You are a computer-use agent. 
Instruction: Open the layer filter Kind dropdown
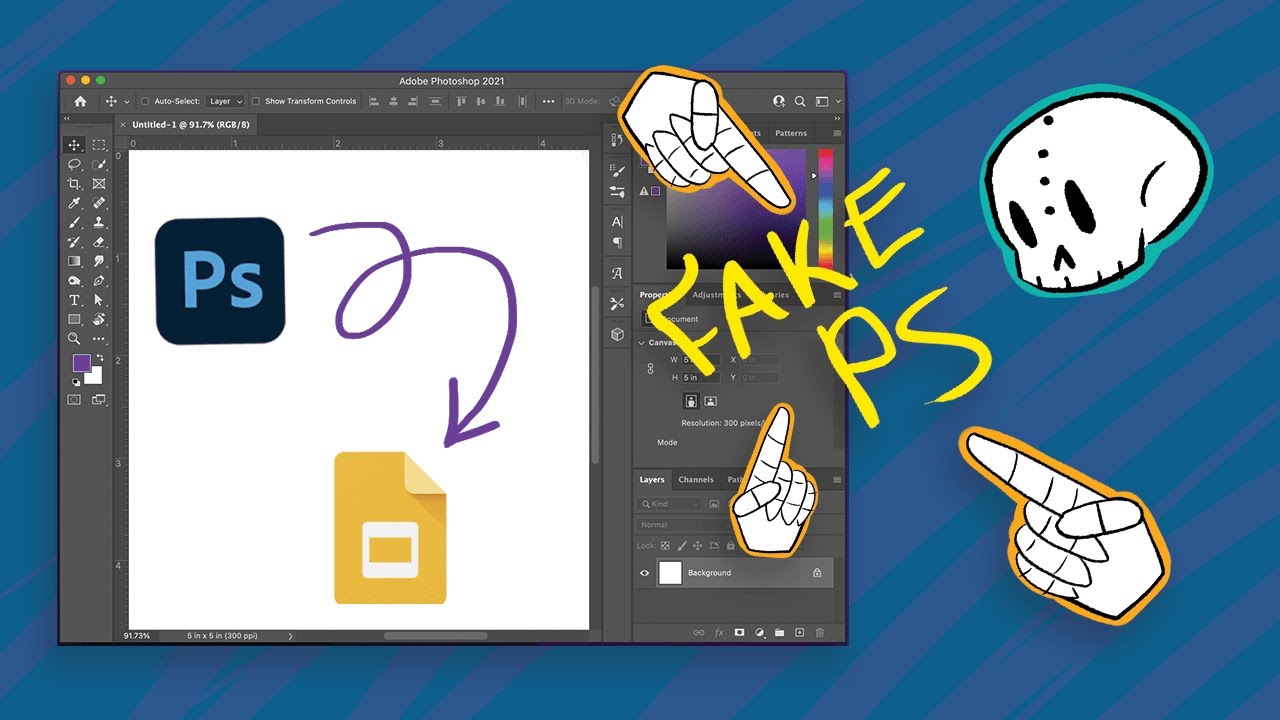coord(670,504)
